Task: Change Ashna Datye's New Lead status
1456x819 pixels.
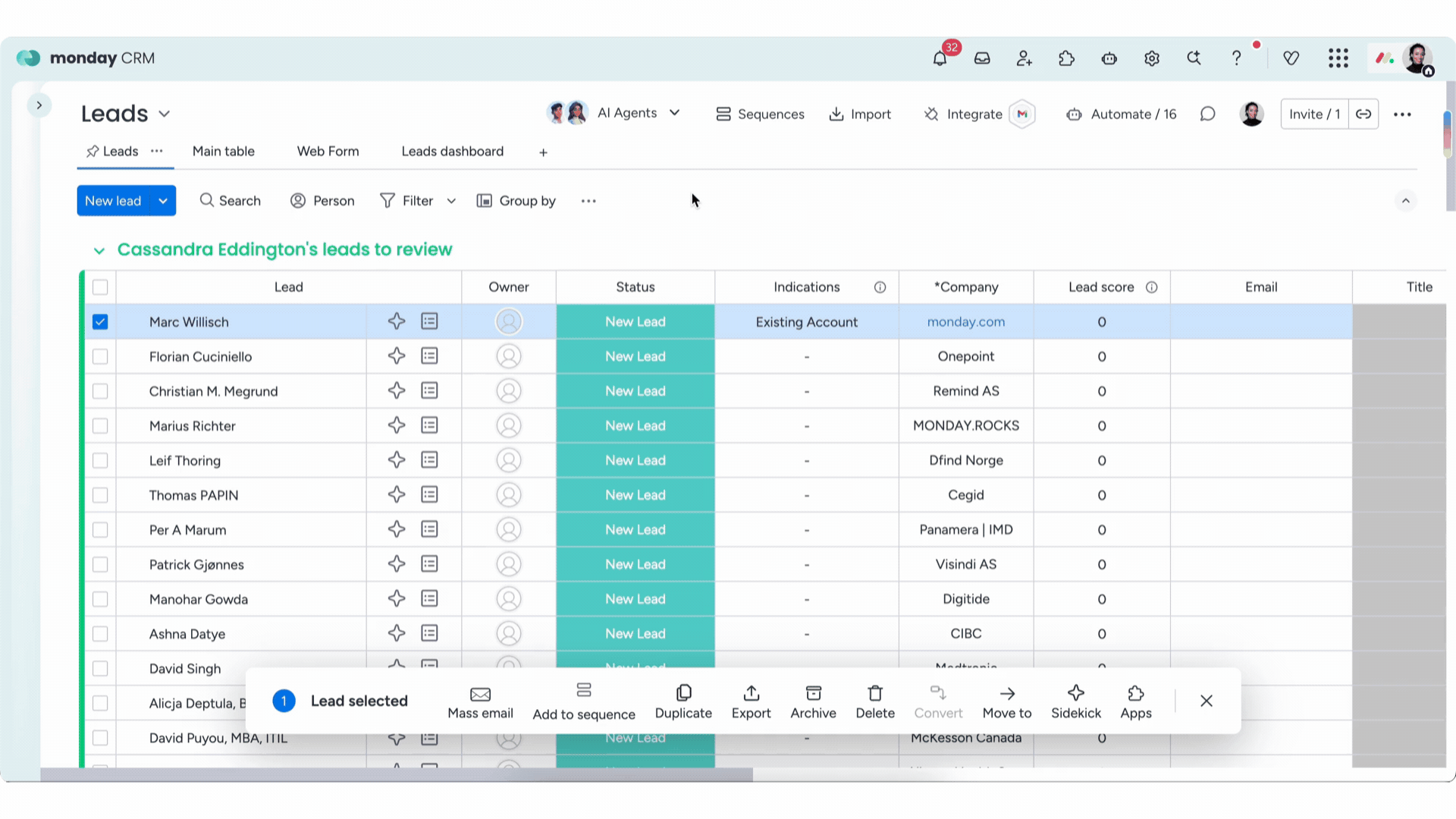Action: coord(635,634)
